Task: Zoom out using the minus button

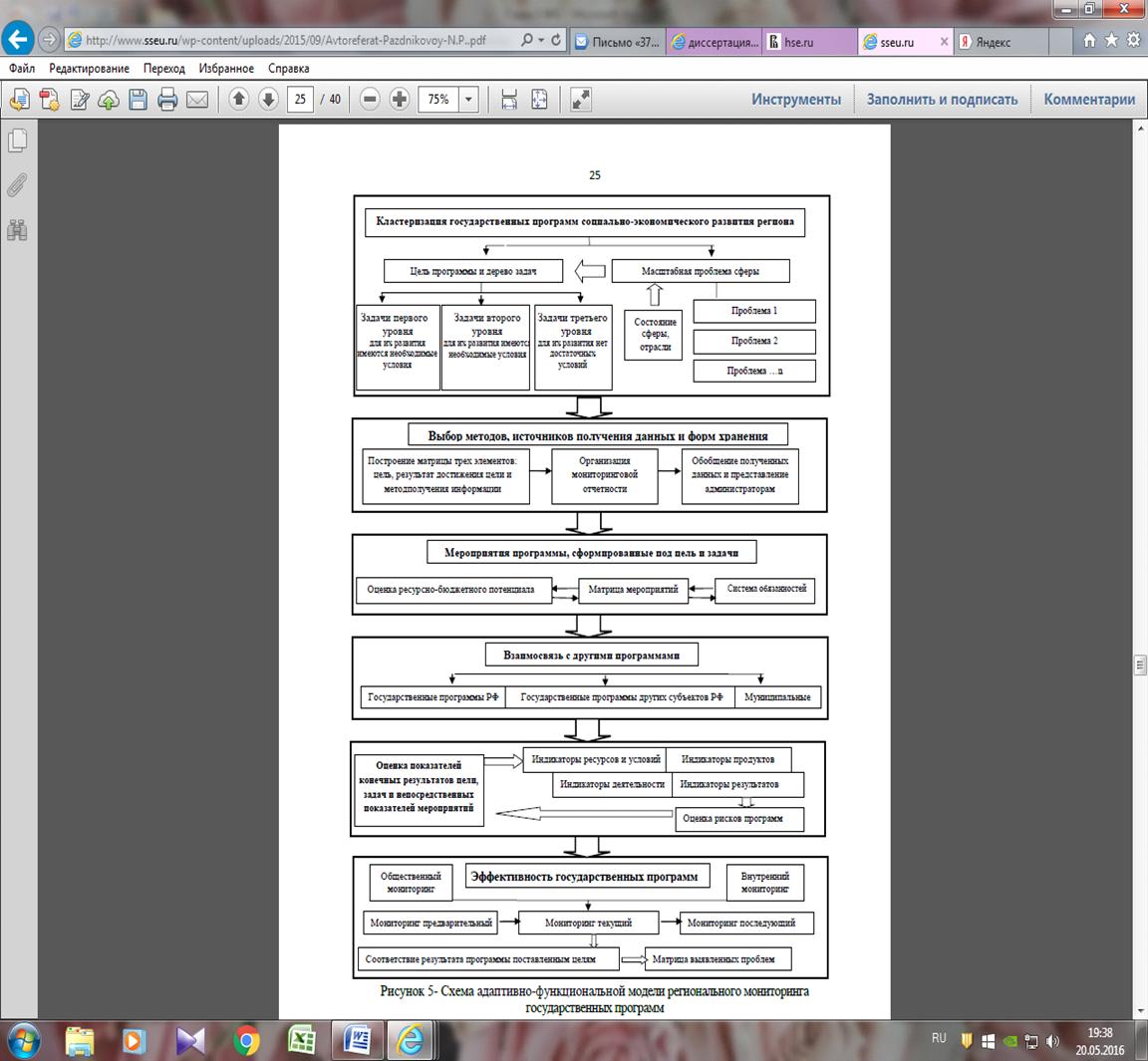Action: [370, 100]
